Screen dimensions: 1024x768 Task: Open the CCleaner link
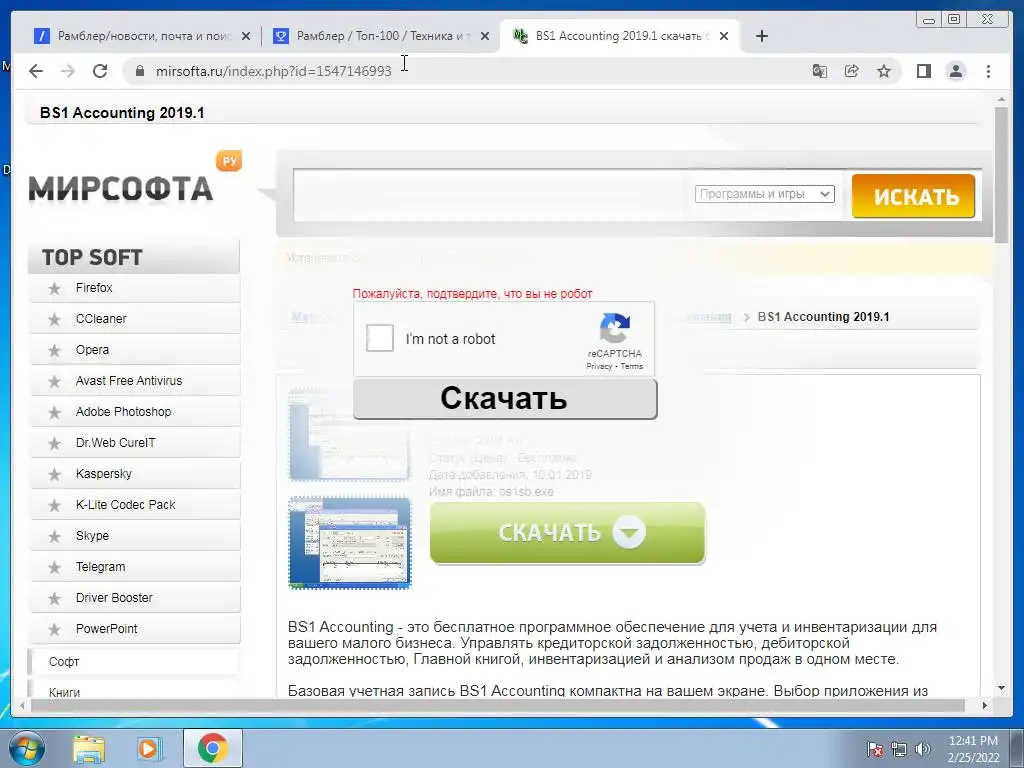[101, 319]
